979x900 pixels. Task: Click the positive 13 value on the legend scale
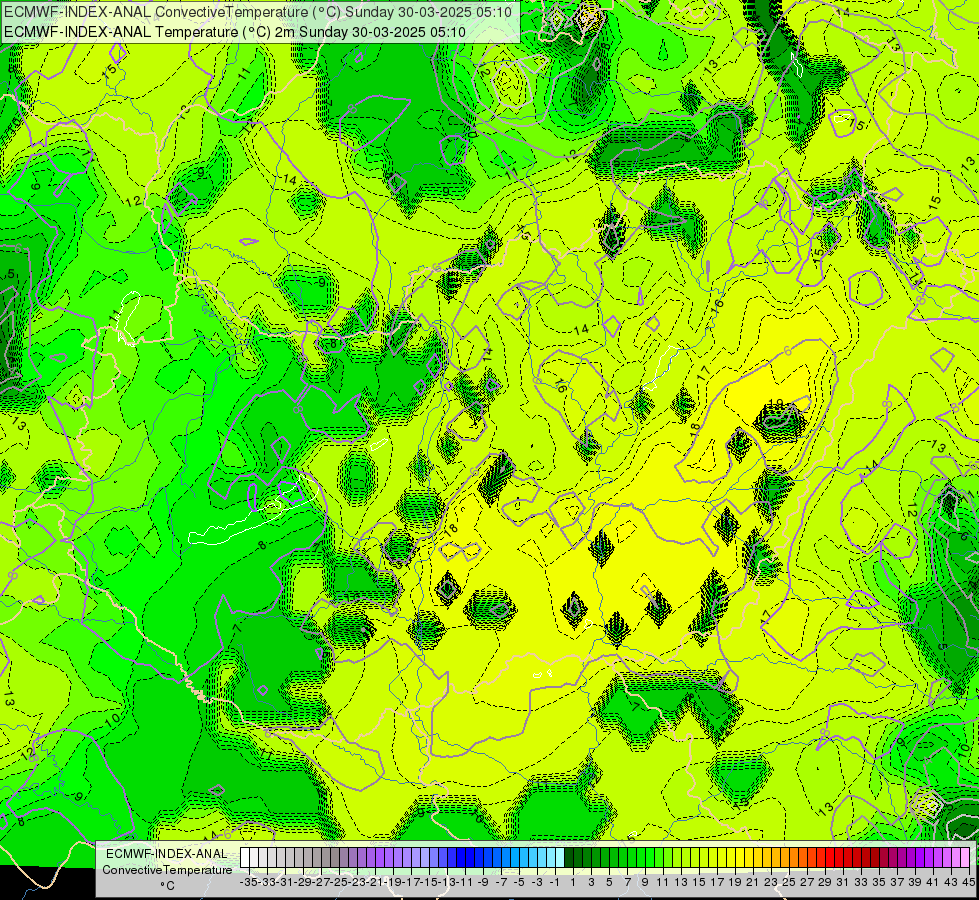coord(681,882)
